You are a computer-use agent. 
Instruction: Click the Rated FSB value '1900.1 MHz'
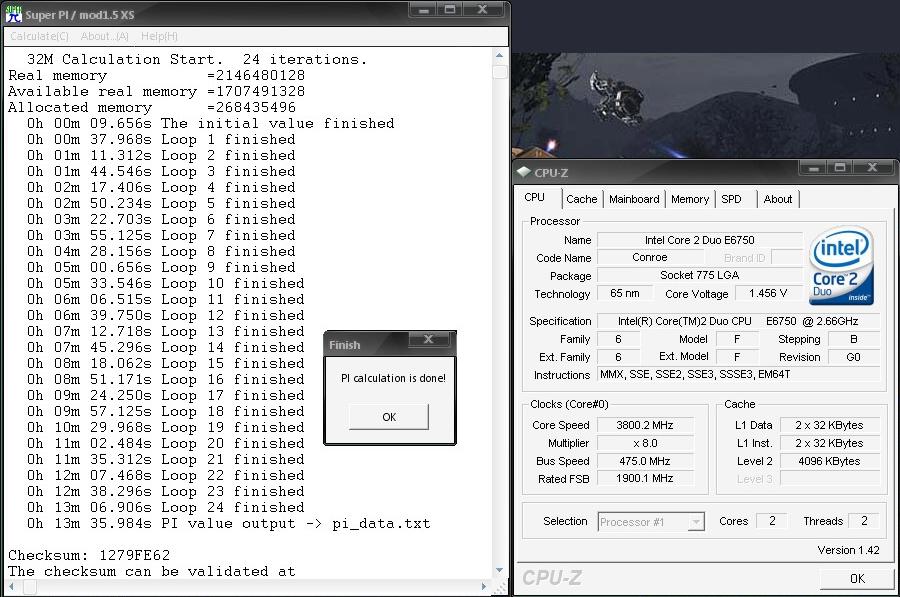pos(645,478)
